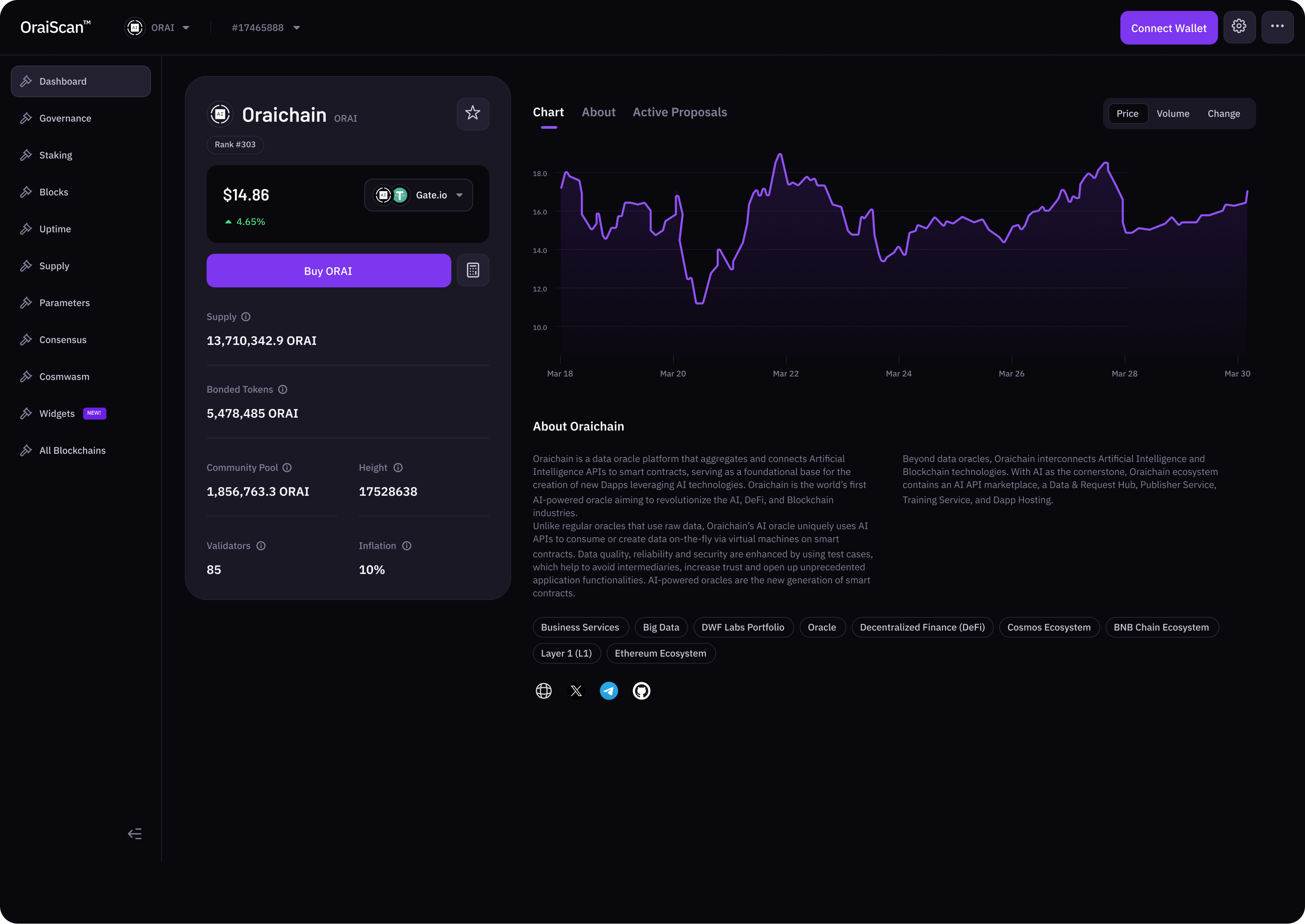Open Governance in the sidebar
This screenshot has height=924, width=1305.
tap(81, 118)
